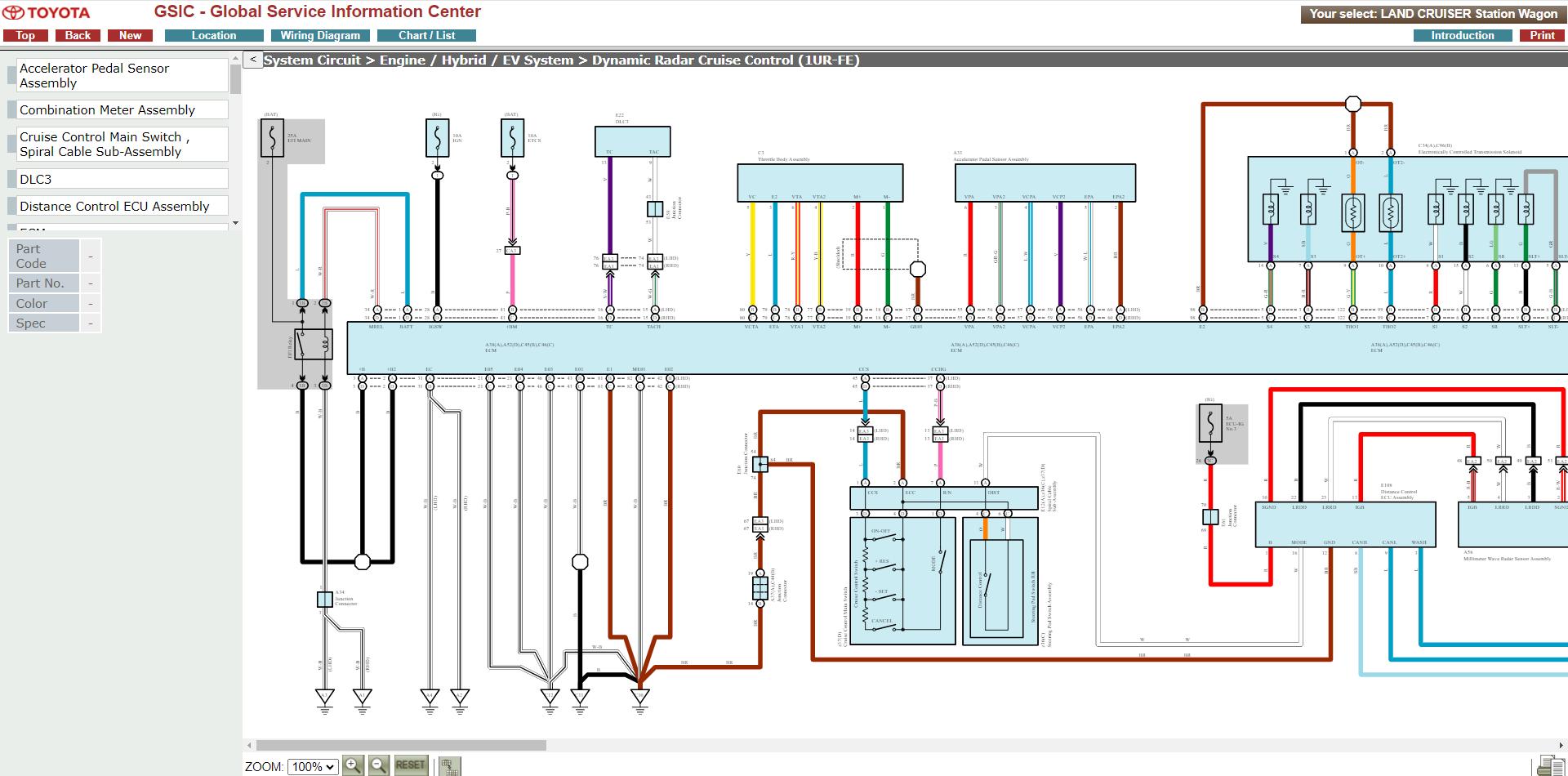Click the junction connector symbol below DLC3 TAC

coord(655,209)
